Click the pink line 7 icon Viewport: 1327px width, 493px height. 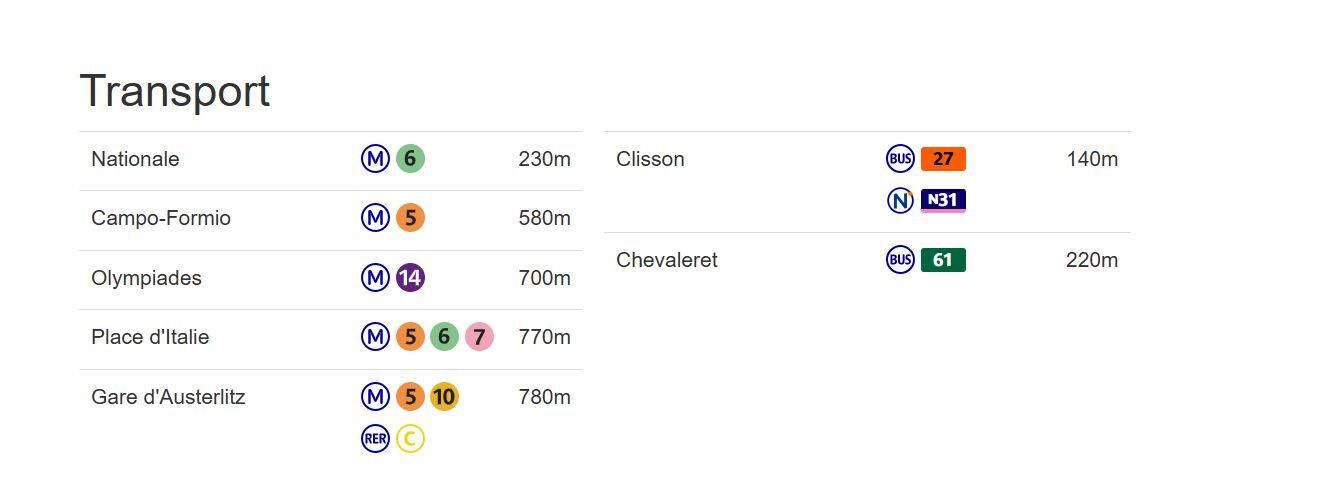click(479, 337)
